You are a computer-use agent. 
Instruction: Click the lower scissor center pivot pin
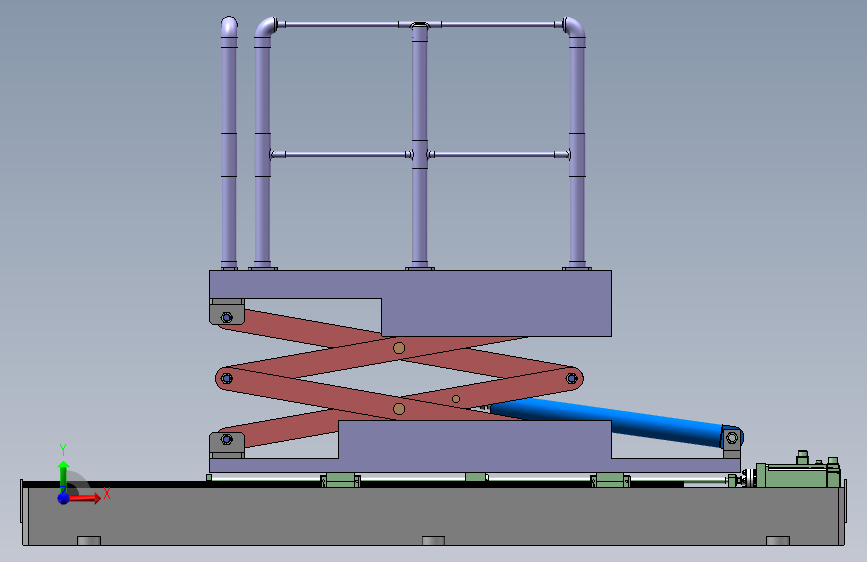click(399, 409)
